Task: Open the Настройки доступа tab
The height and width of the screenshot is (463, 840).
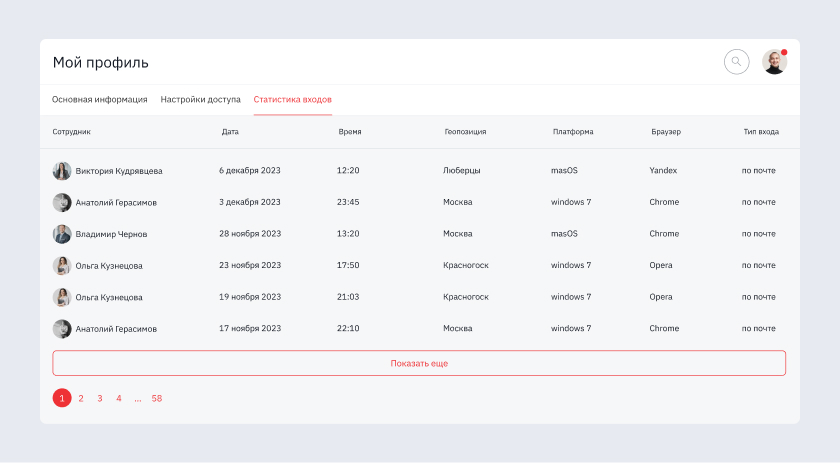Action: pos(200,100)
